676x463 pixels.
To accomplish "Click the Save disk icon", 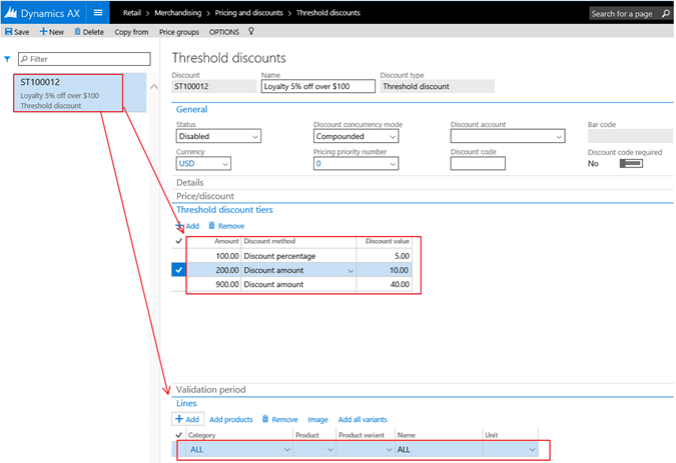I will pyautogui.click(x=8, y=32).
